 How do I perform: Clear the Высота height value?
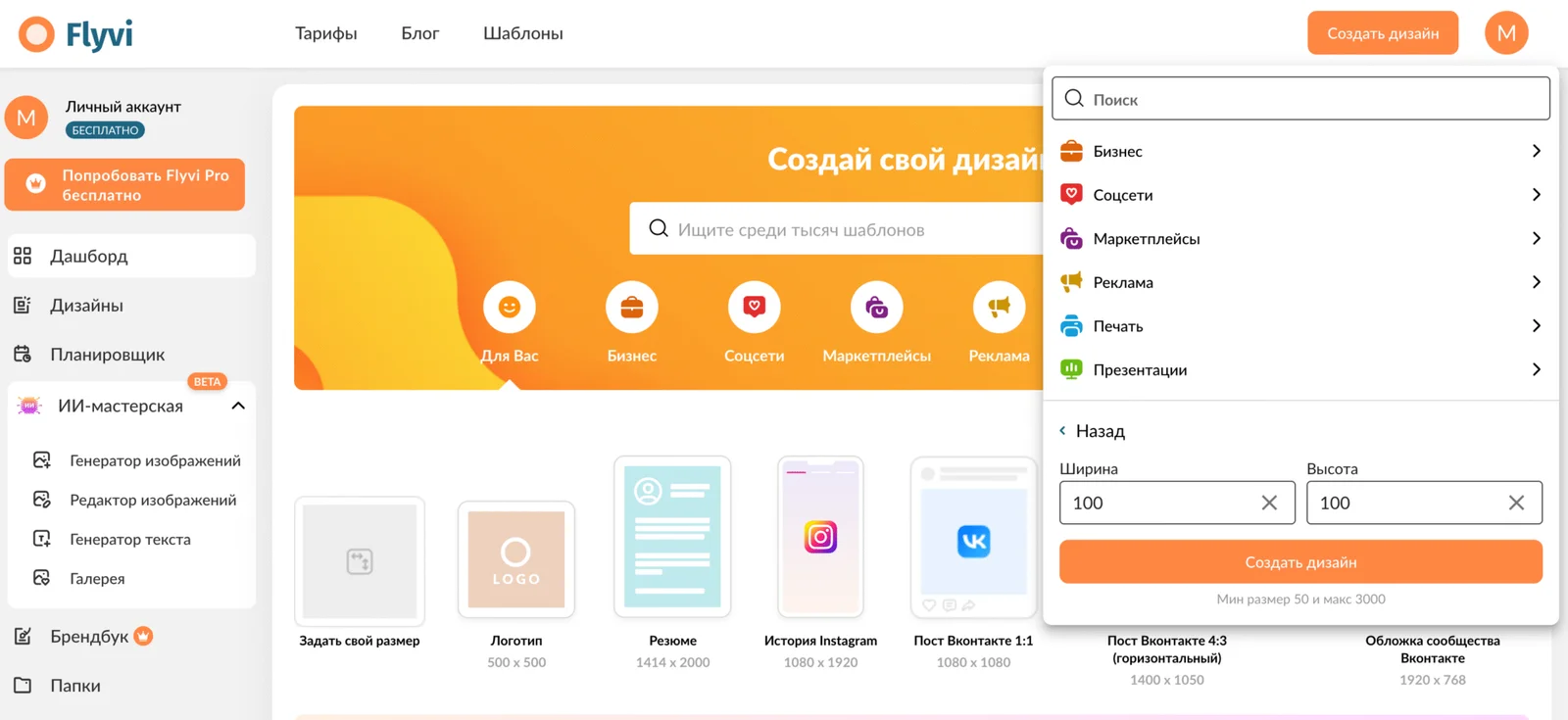(x=1516, y=503)
